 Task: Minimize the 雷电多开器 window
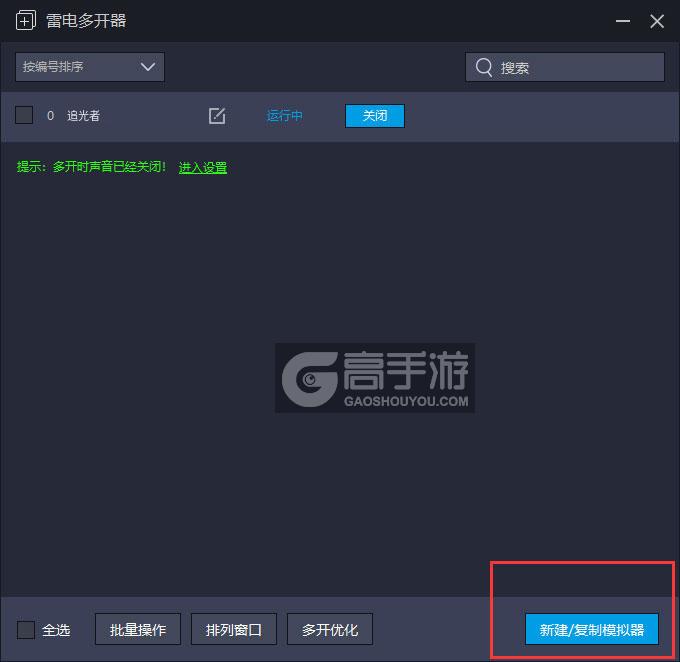[623, 21]
